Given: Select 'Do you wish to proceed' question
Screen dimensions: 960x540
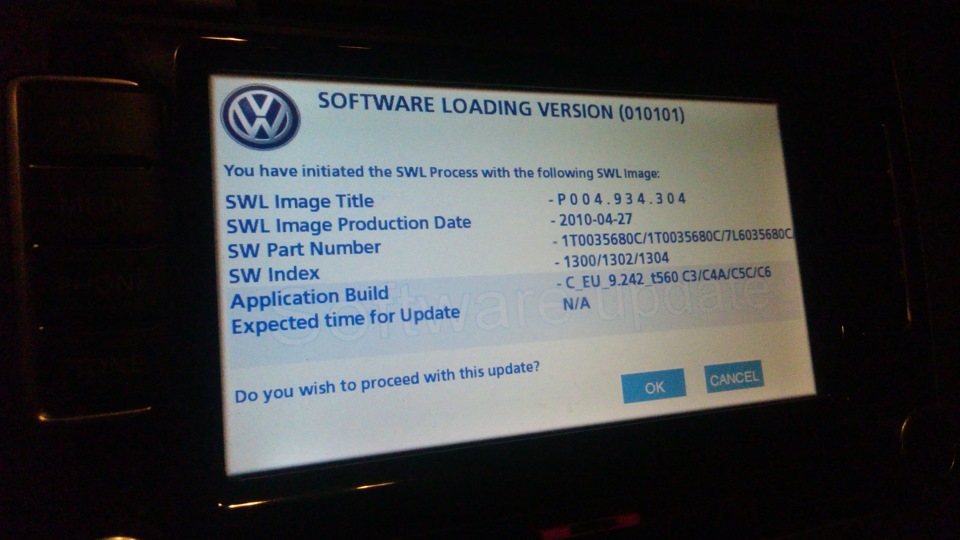Looking at the screenshot, I should point(387,383).
